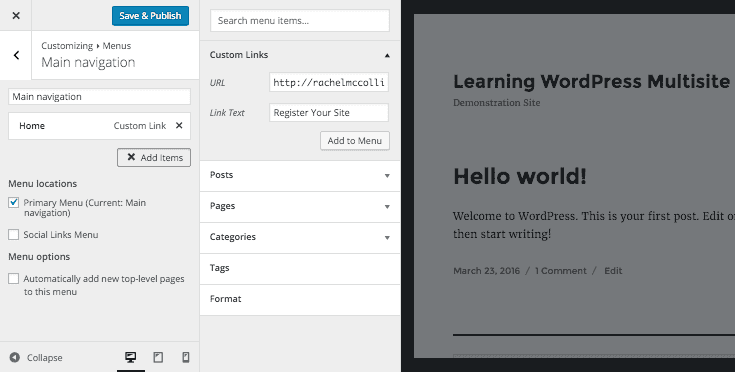
Task: Open the Format section
Action: point(300,299)
